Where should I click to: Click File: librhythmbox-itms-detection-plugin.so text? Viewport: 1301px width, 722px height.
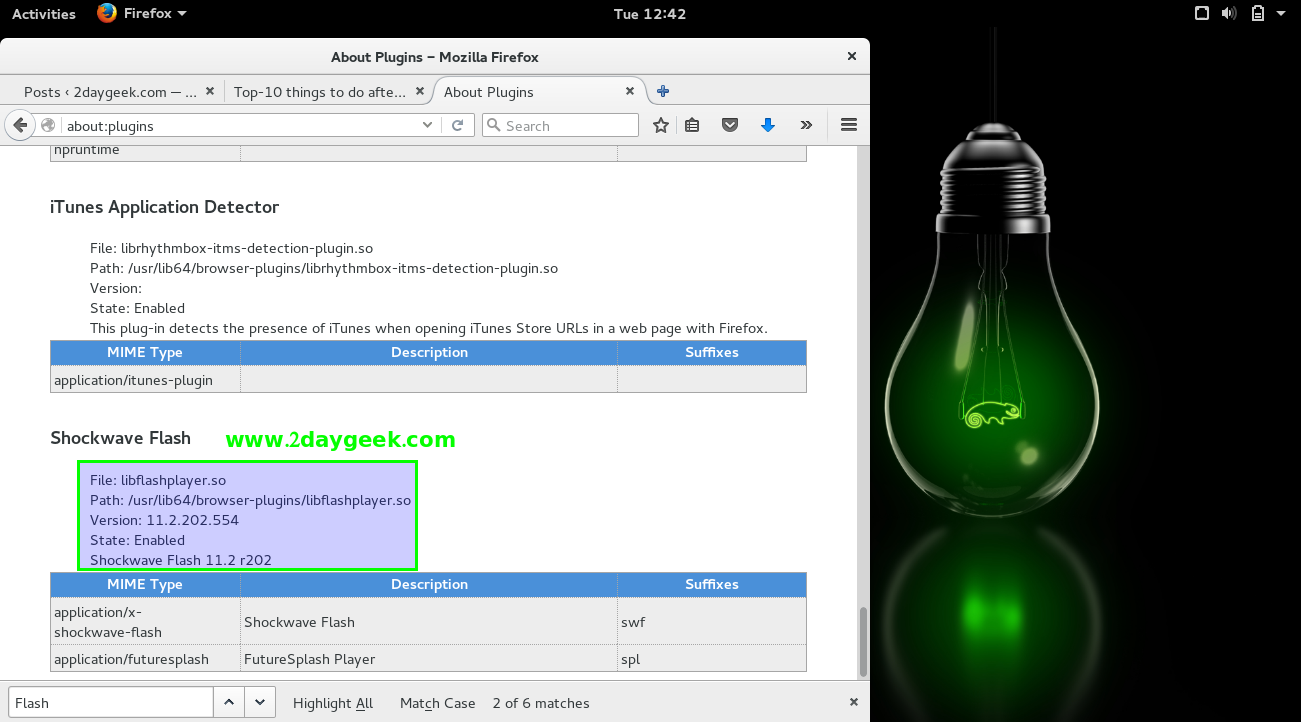231,248
